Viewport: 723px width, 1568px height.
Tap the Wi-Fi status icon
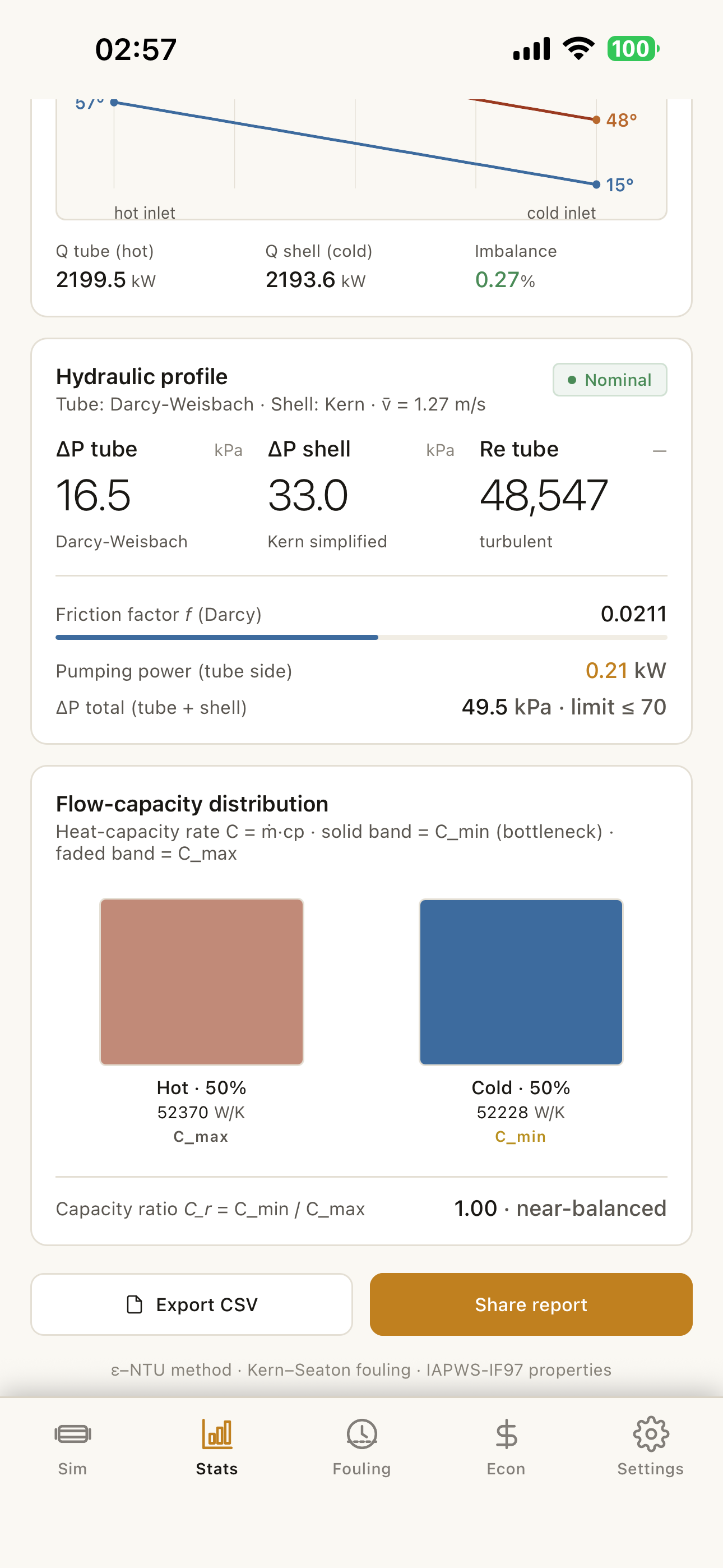click(x=578, y=49)
